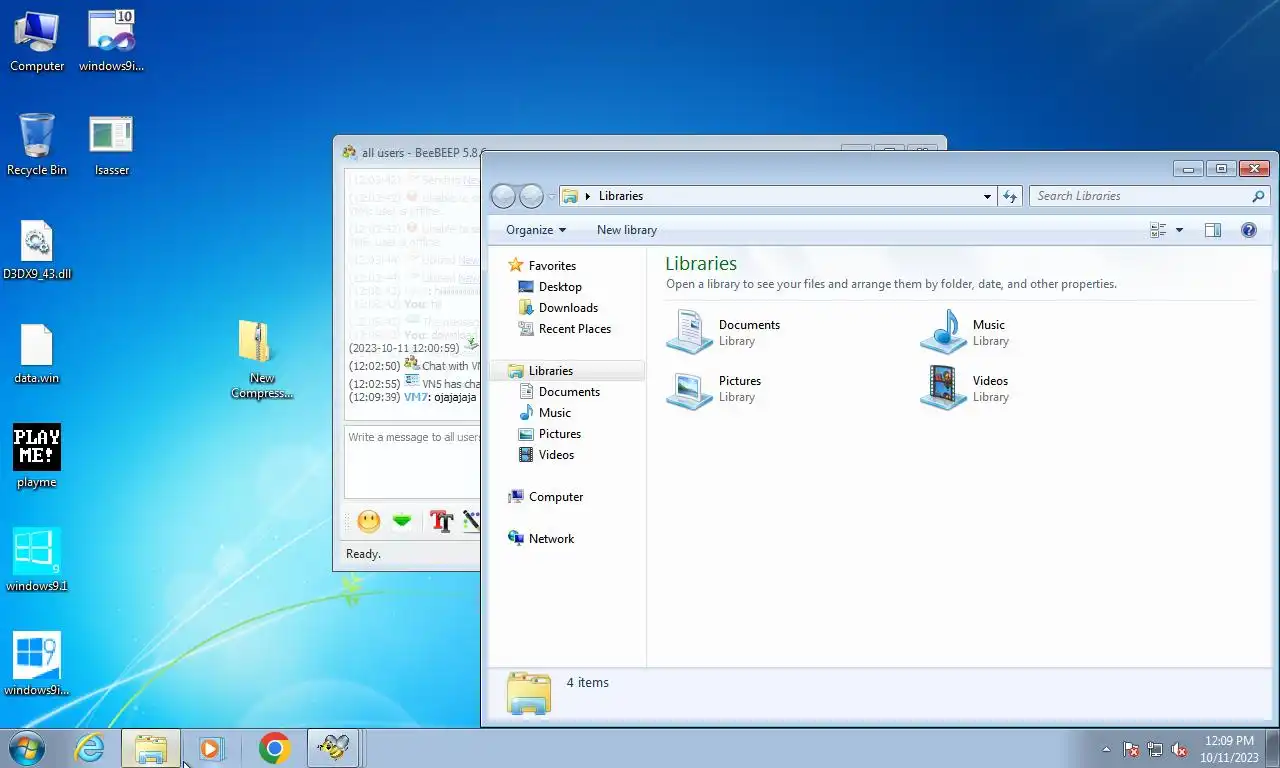The width and height of the screenshot is (1280, 768).
Task: Open the Computer desktop icon
Action: coord(37,42)
